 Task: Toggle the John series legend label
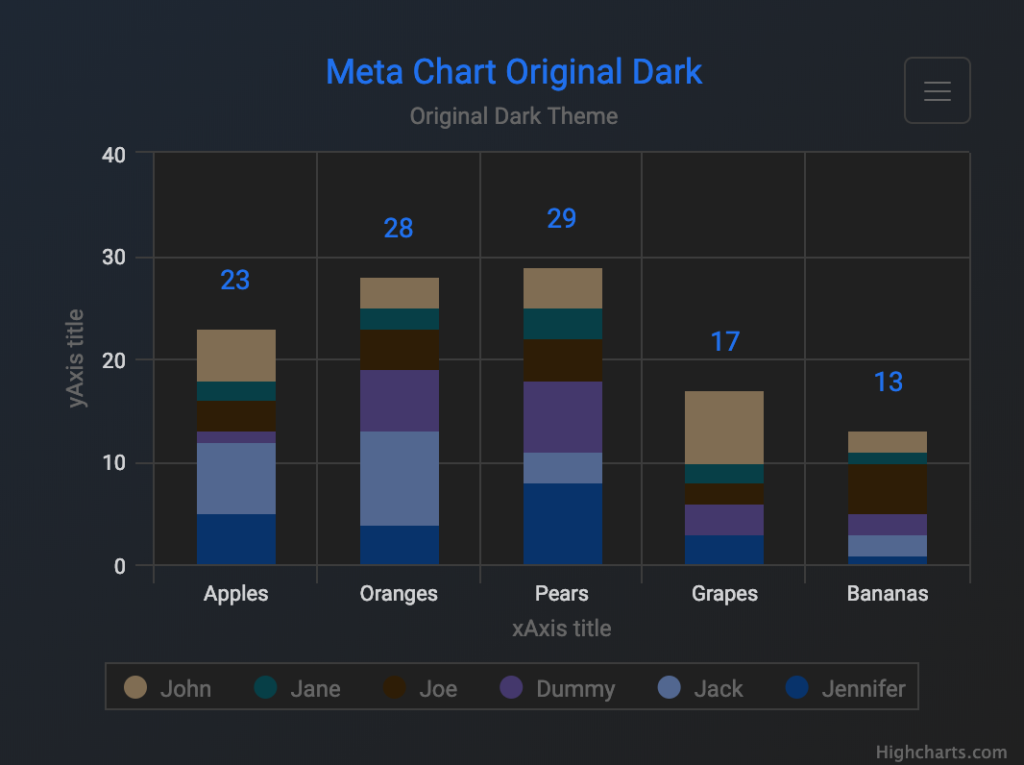pos(186,688)
